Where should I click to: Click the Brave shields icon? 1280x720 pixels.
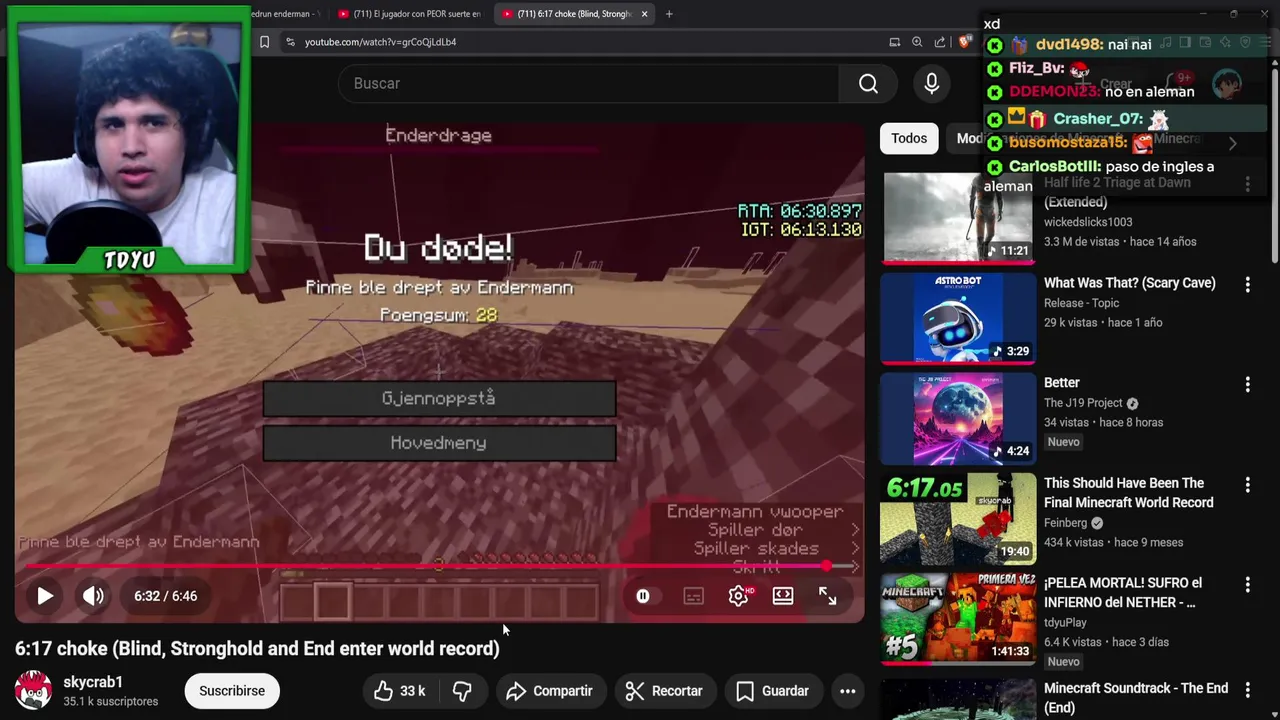[964, 42]
